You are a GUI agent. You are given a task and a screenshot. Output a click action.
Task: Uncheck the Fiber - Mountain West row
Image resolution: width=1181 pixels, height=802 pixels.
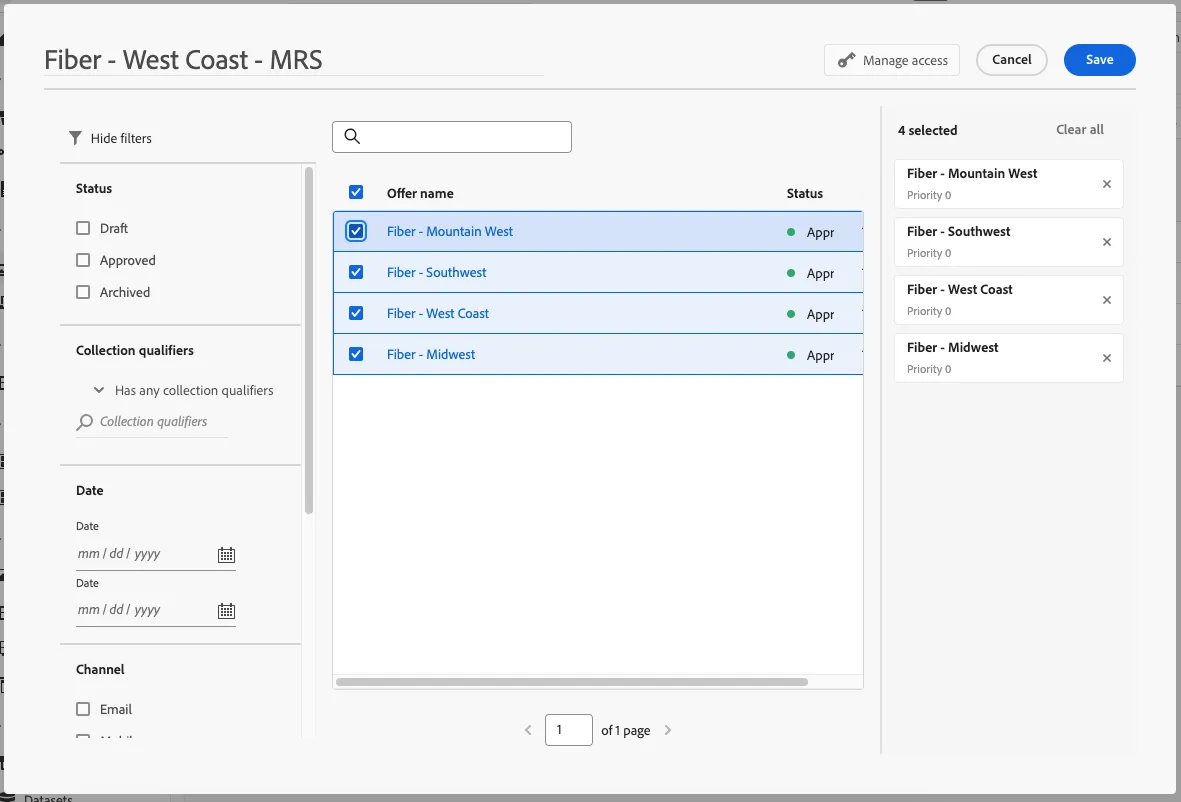356,231
